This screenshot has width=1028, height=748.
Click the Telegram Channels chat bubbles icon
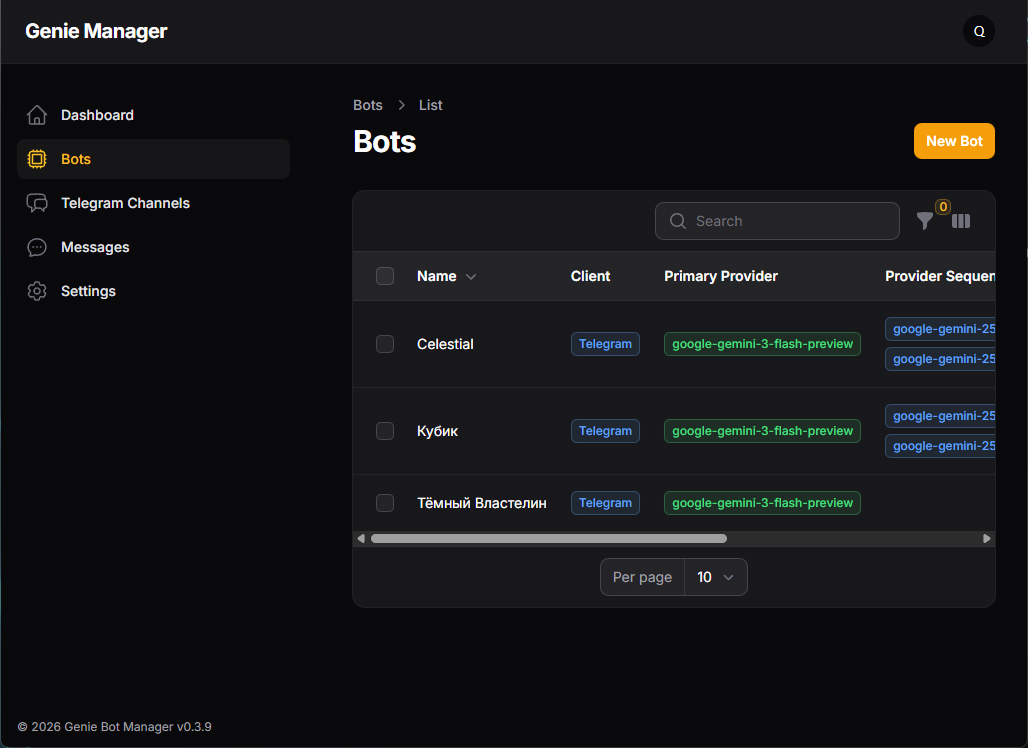37,203
